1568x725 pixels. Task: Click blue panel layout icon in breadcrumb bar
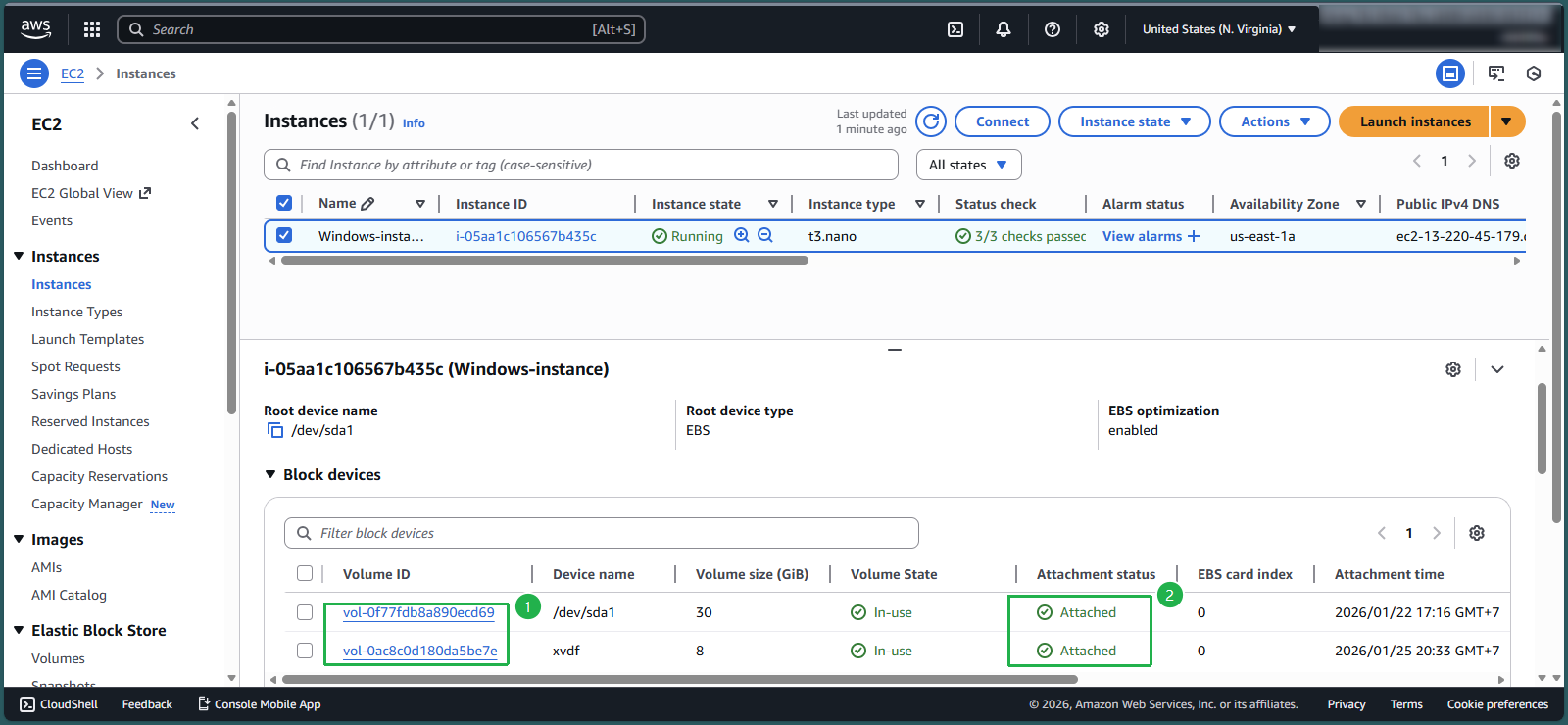[x=1450, y=73]
